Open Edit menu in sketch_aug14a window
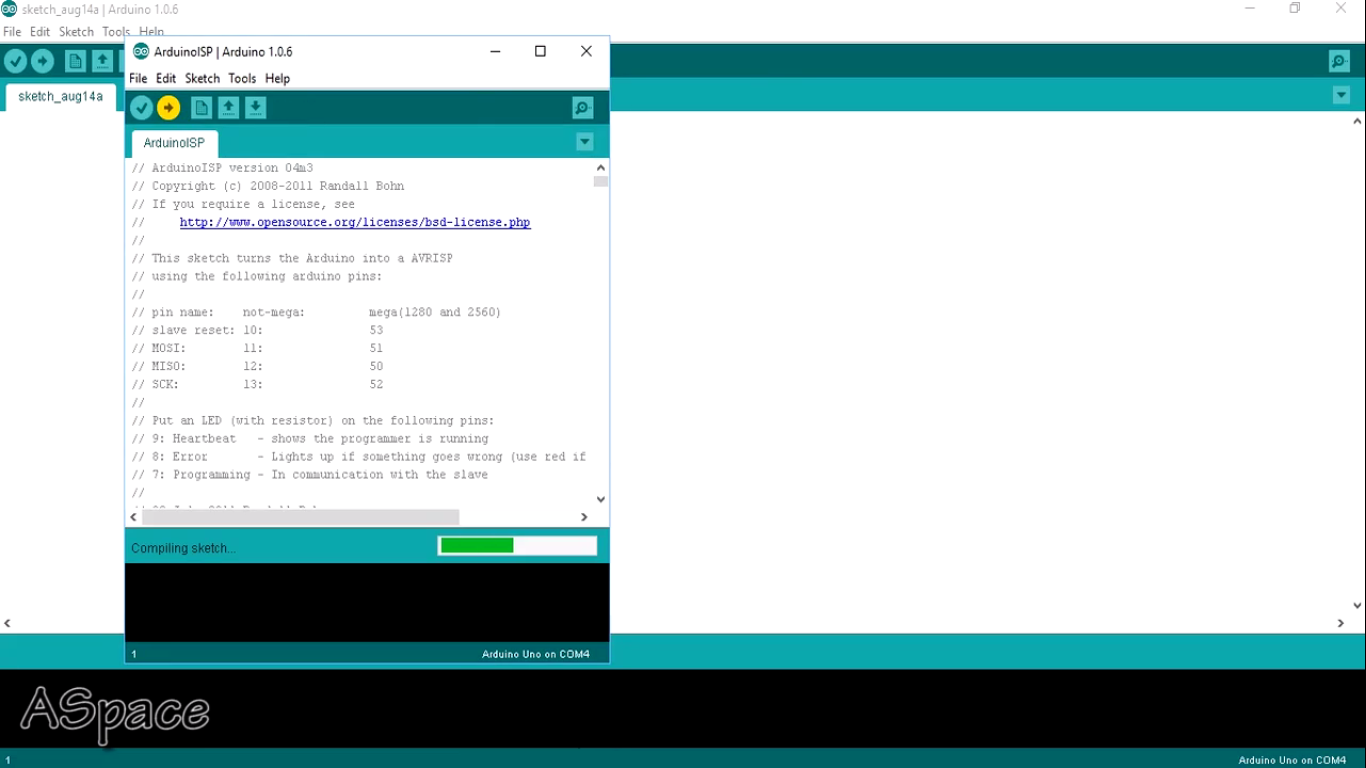Screen dimensions: 1366x768 click(x=40, y=32)
